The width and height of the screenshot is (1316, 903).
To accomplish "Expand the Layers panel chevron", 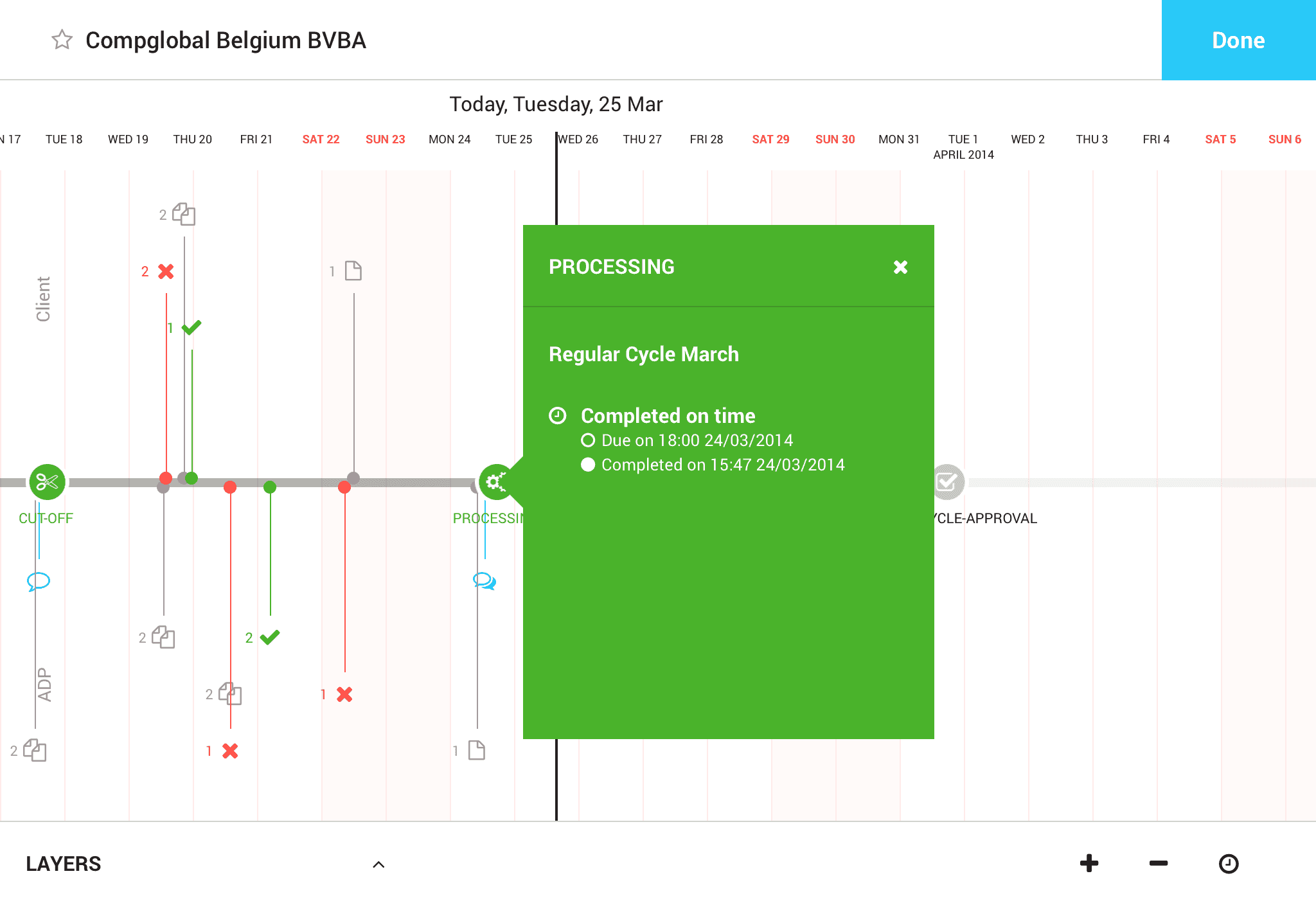I will point(378,864).
